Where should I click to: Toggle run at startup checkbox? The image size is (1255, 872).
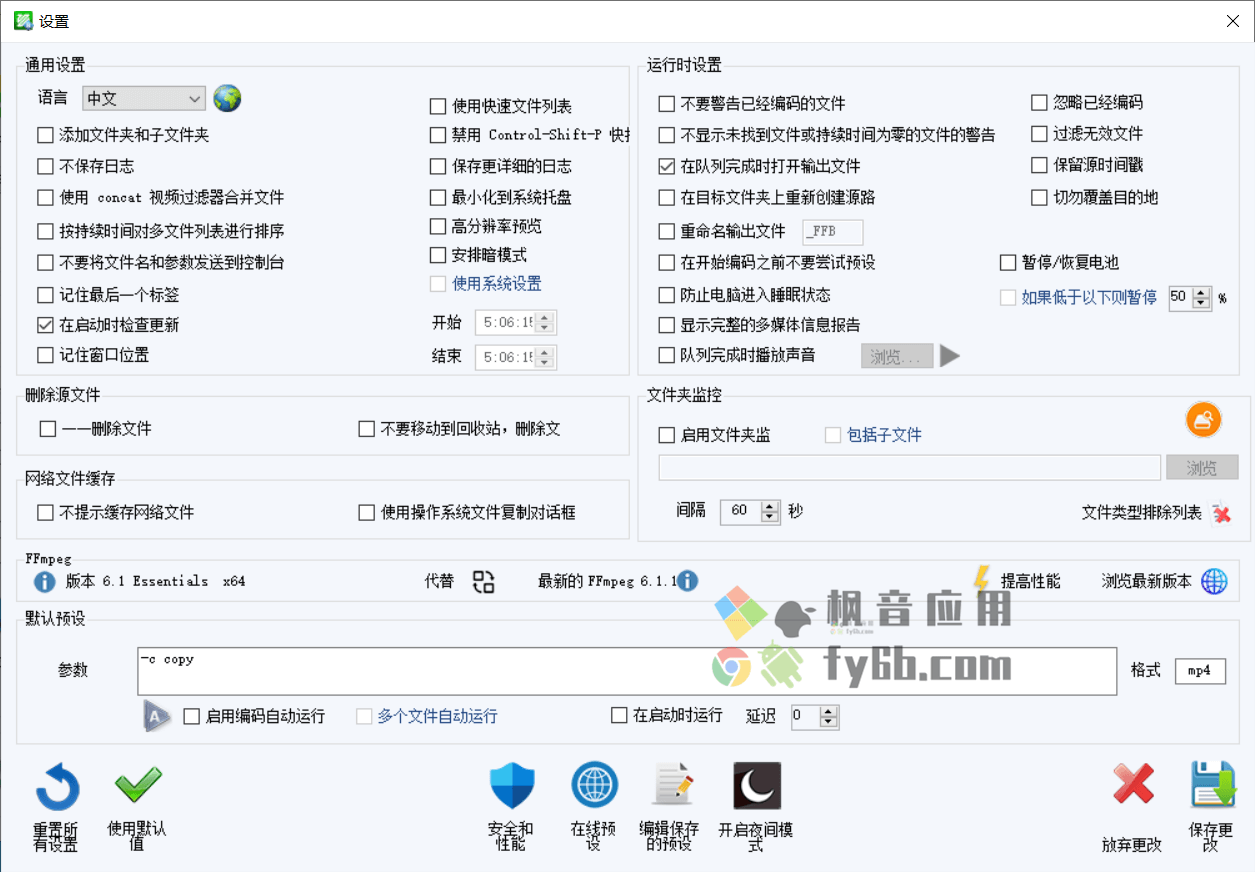619,716
